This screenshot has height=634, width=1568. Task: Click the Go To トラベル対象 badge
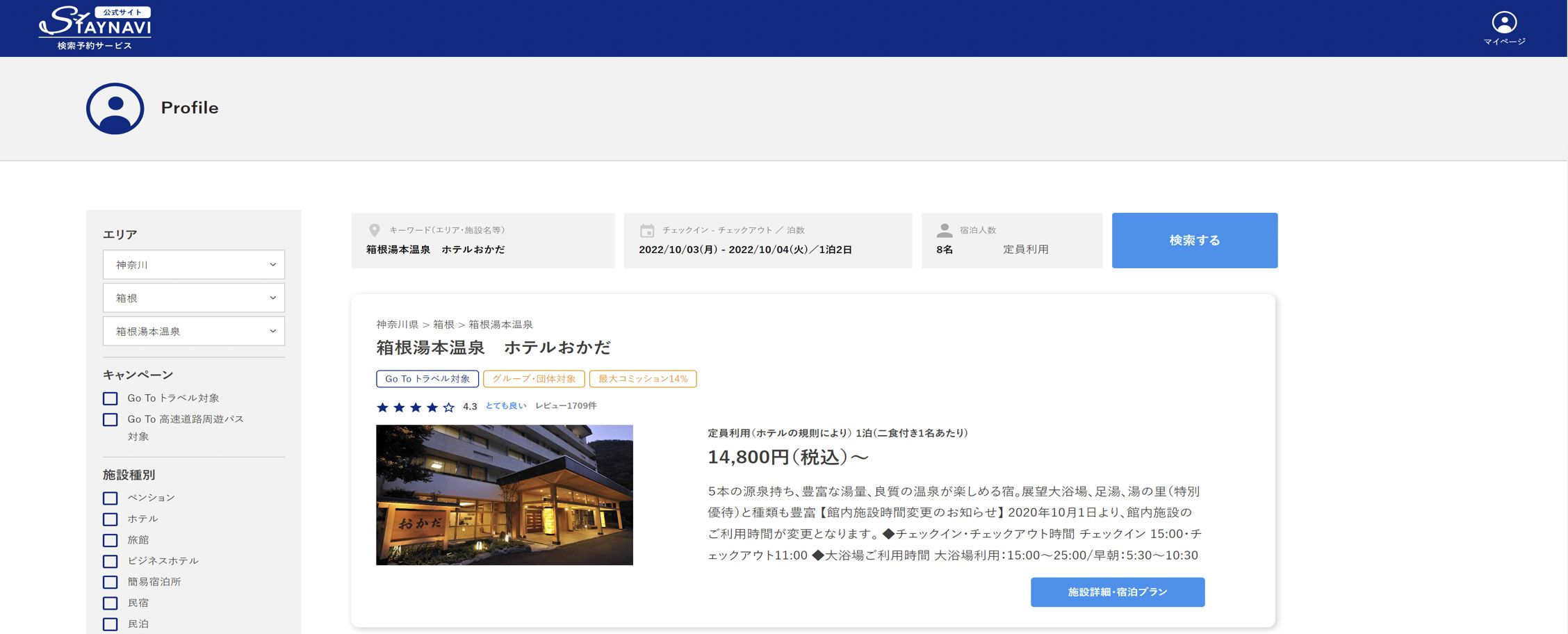tap(427, 379)
